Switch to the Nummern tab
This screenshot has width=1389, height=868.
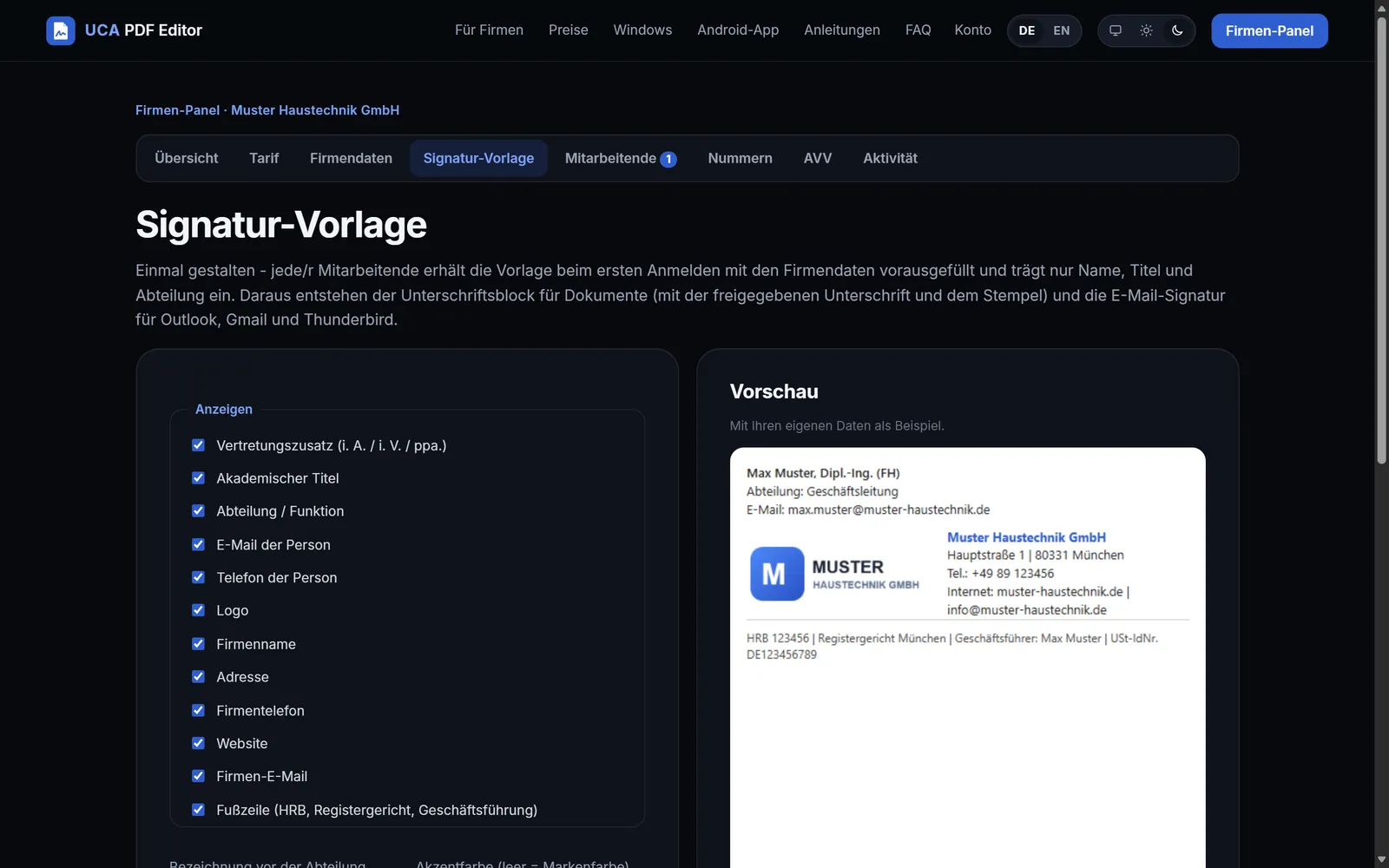tap(740, 158)
